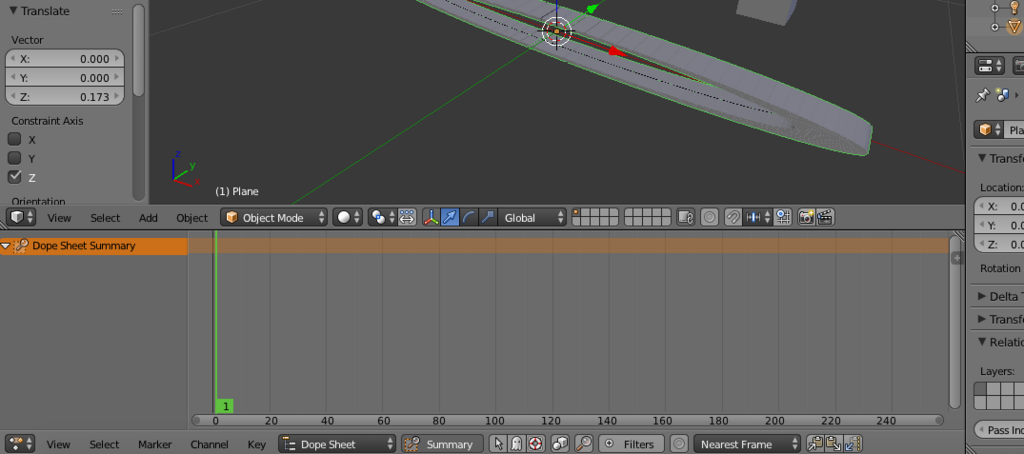Collapse the Dope Sheet Summary triangle
1024x454 pixels.
click(x=6, y=246)
